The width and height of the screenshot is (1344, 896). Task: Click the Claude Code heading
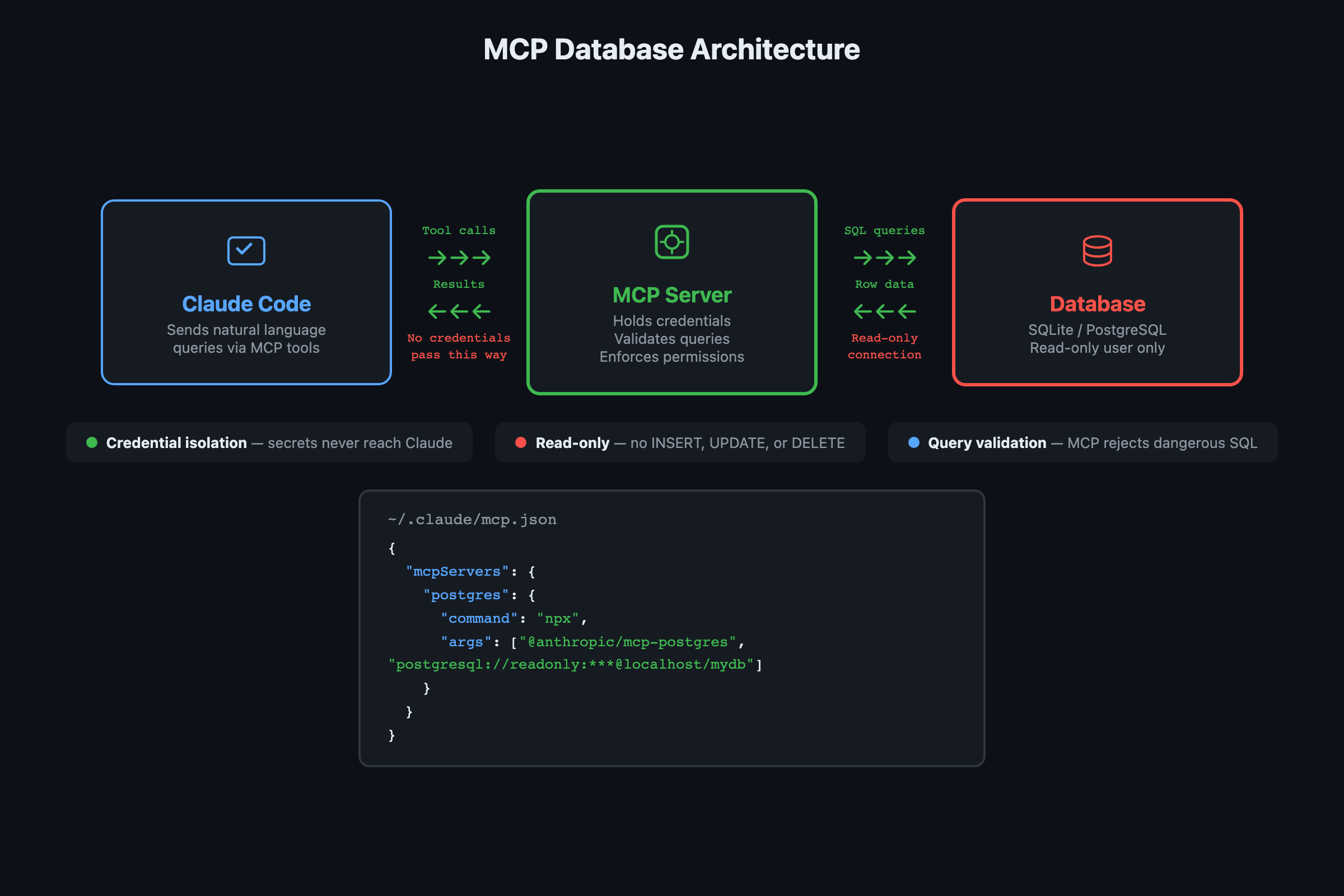coord(246,304)
